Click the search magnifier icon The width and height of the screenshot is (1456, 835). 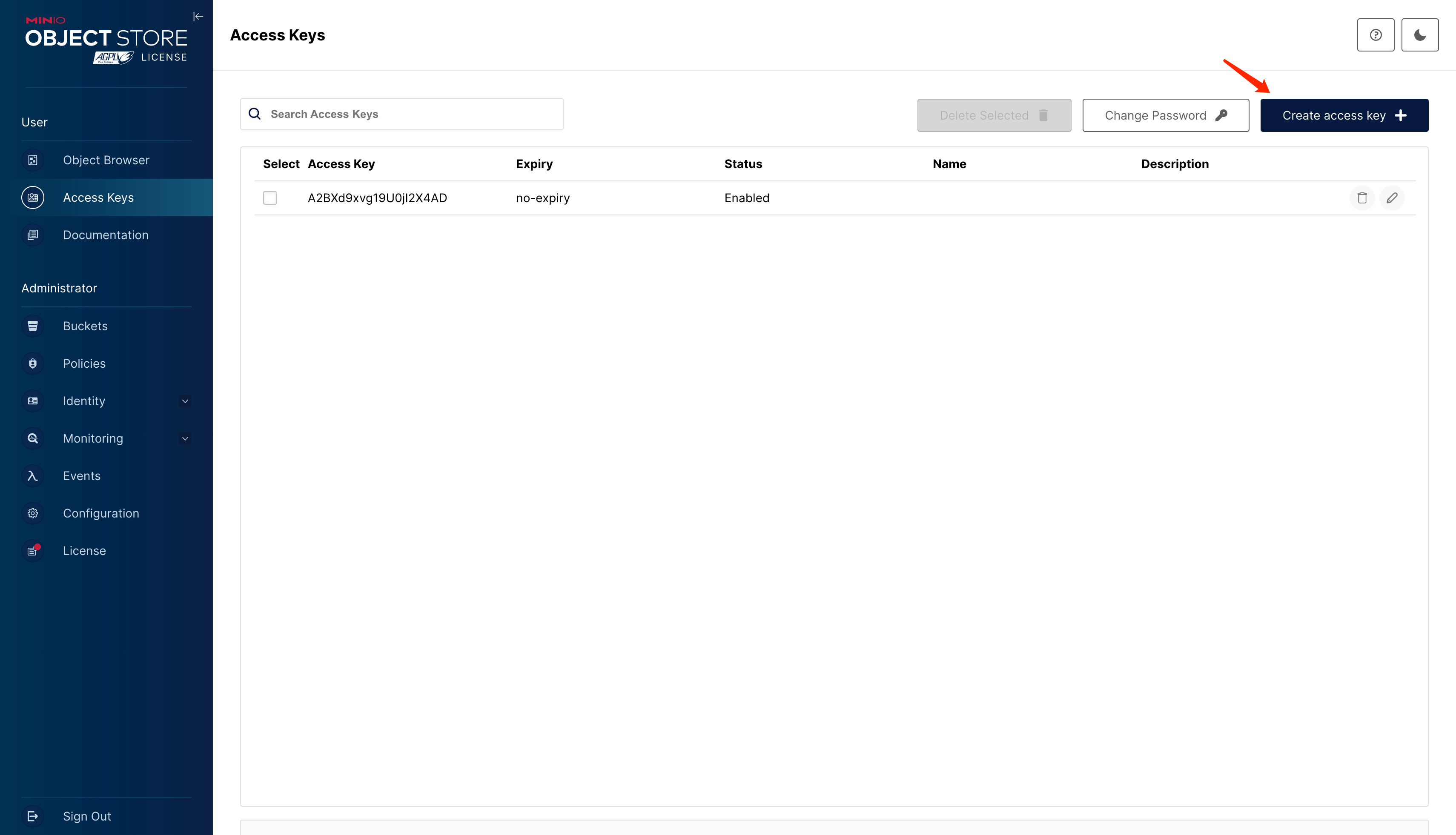255,114
